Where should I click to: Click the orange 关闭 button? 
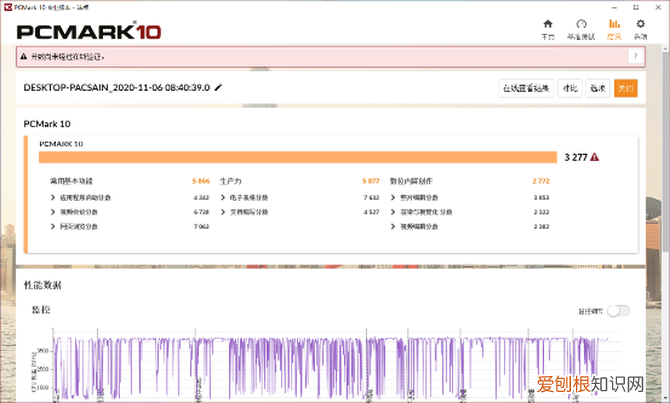tap(626, 88)
